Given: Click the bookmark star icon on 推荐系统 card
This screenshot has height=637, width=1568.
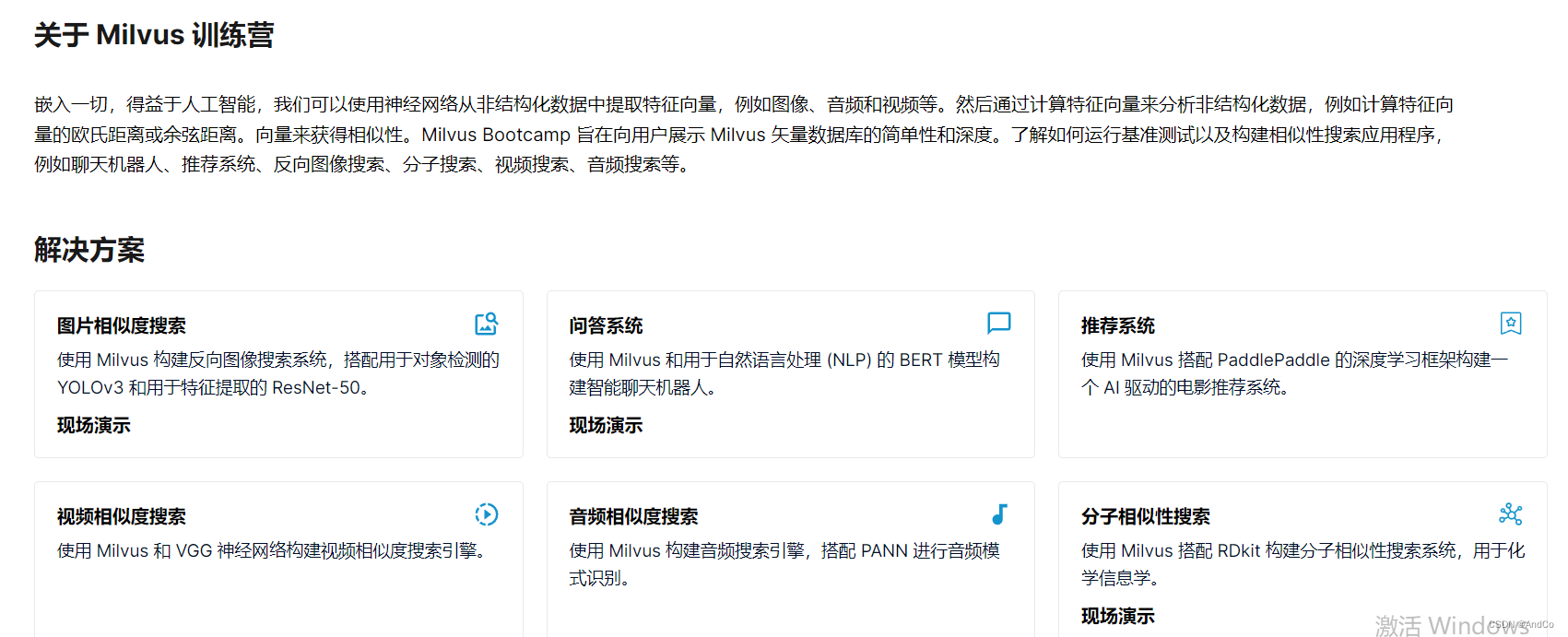Looking at the screenshot, I should 1511,324.
